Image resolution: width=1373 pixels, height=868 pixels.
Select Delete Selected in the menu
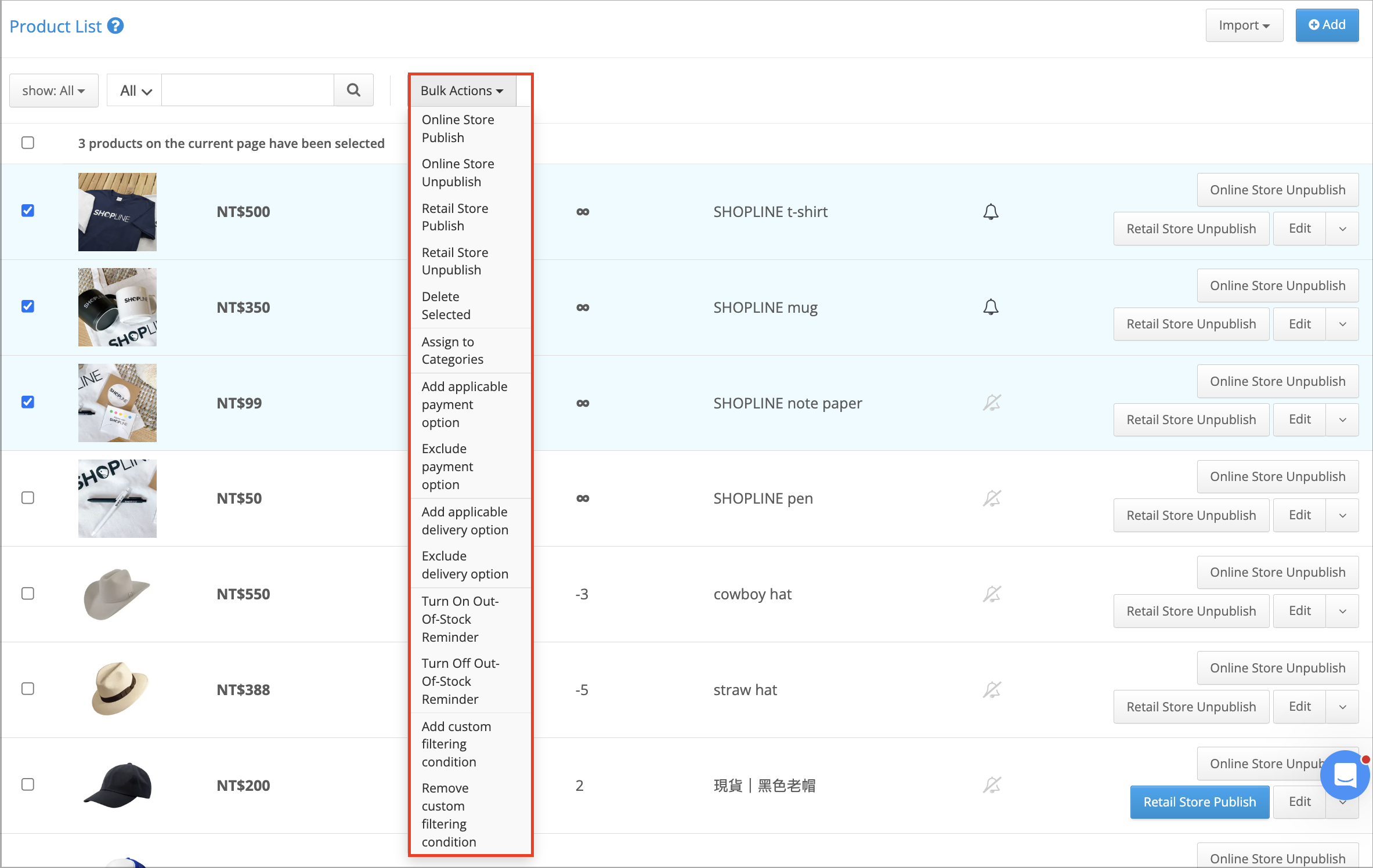[471, 306]
